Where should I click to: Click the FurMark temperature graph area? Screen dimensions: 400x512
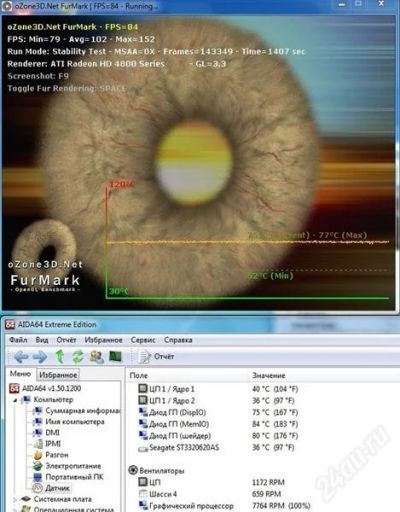coord(247,240)
